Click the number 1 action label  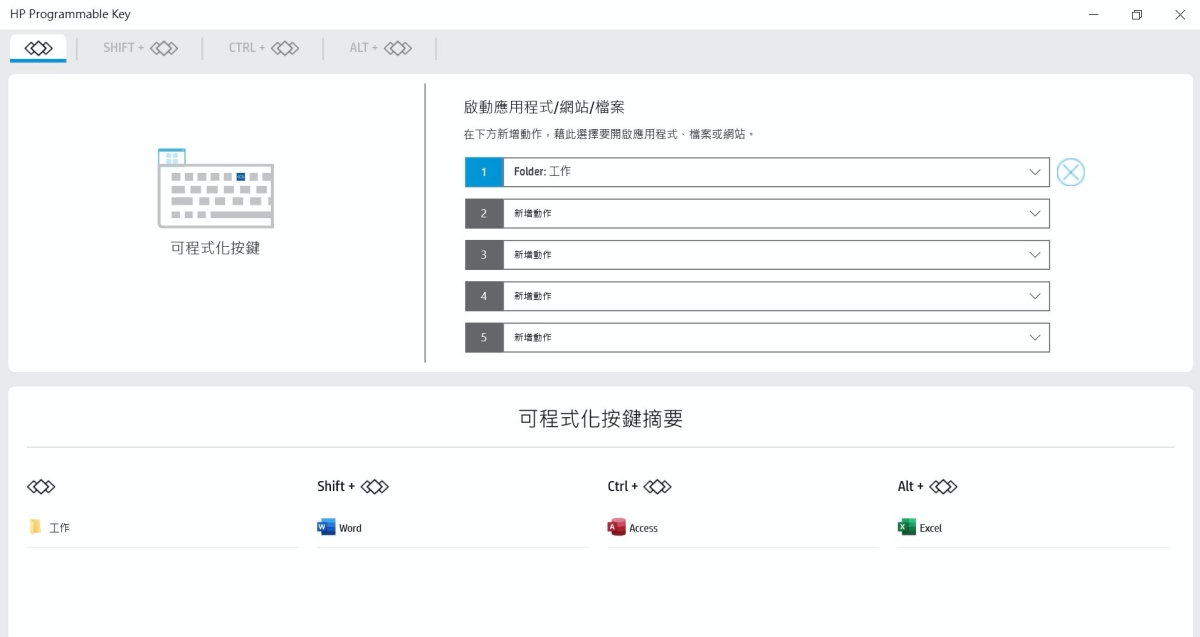pyautogui.click(x=484, y=172)
